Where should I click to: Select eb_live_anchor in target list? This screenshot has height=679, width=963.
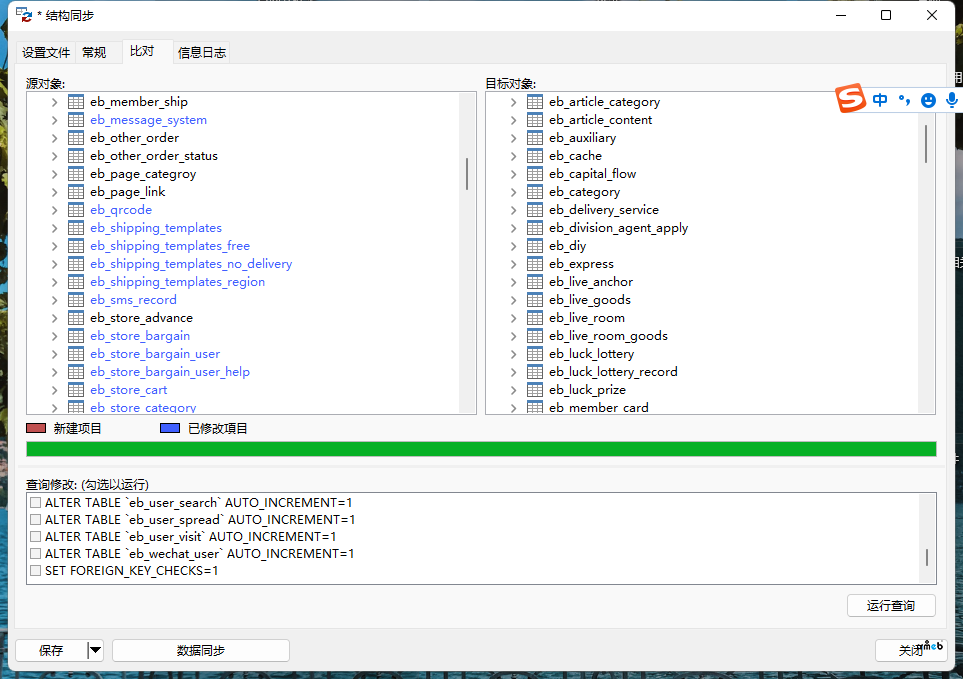click(591, 282)
